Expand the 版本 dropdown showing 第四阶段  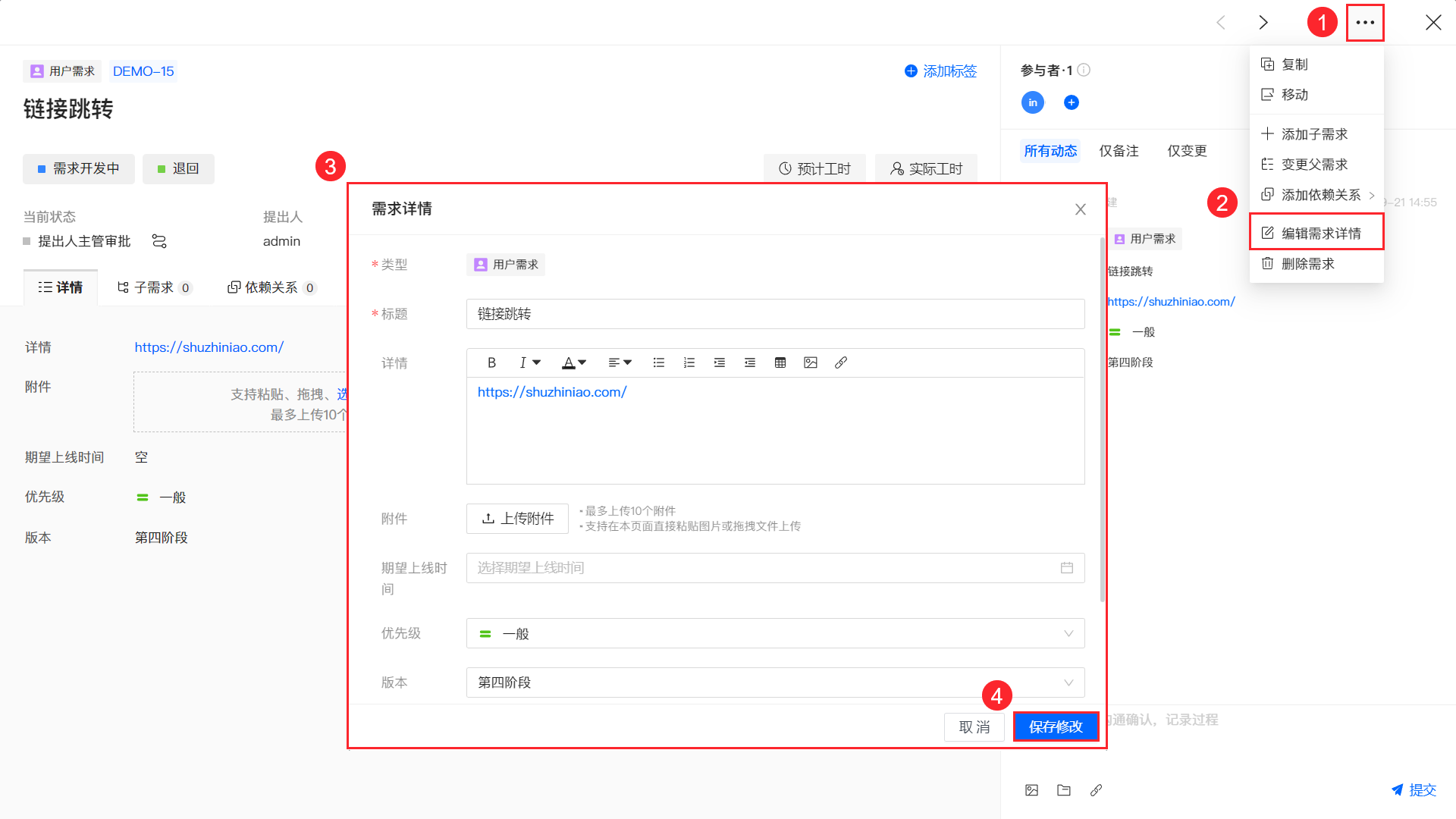click(773, 682)
